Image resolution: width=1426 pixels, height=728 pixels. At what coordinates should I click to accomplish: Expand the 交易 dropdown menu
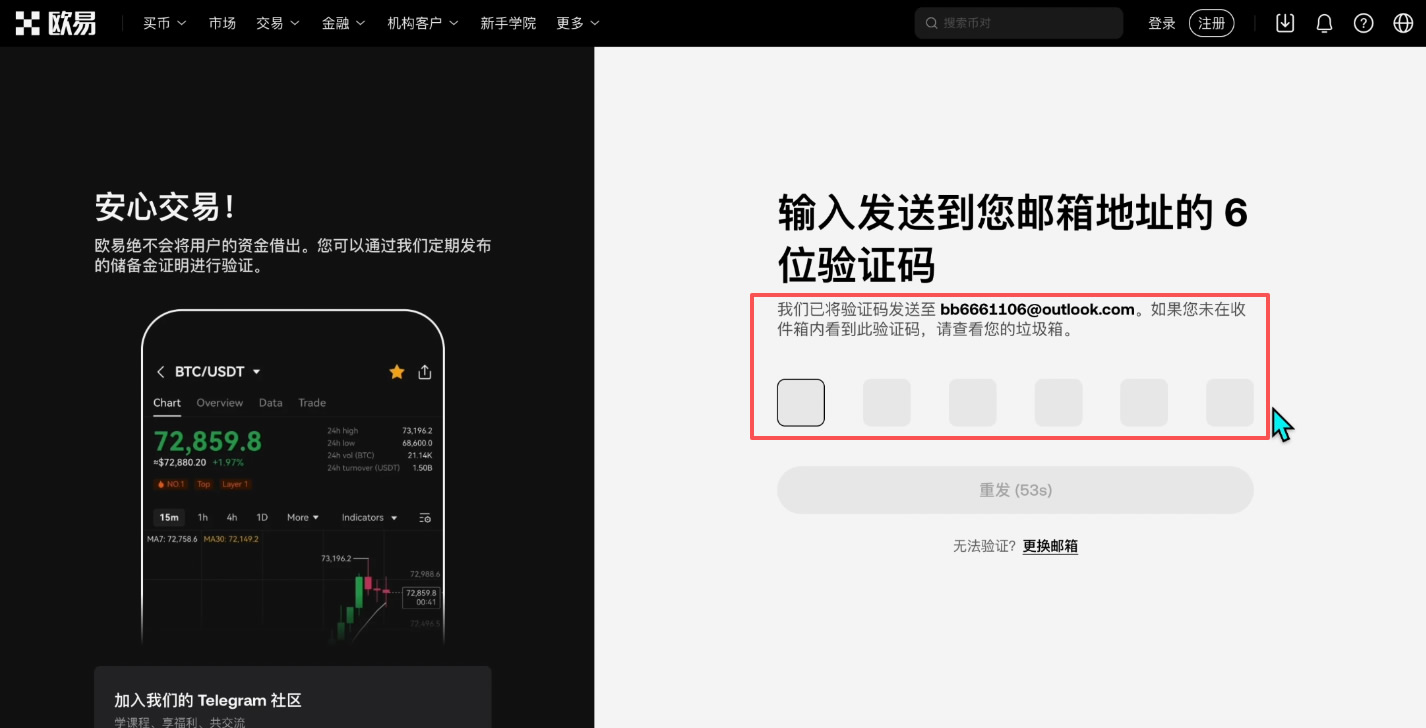pos(277,22)
